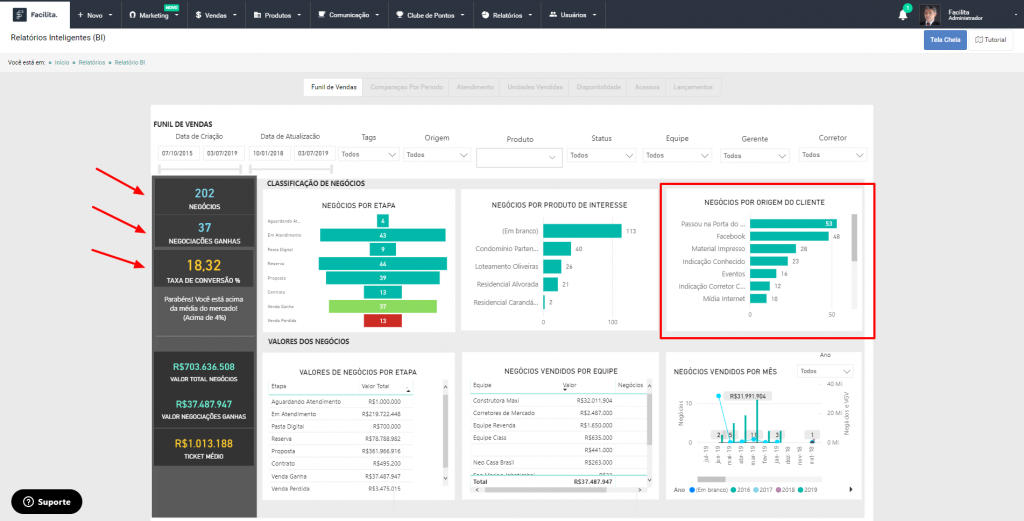This screenshot has height=521, width=1024.
Task: Click the 2019 legend color marker
Action: (x=799, y=490)
